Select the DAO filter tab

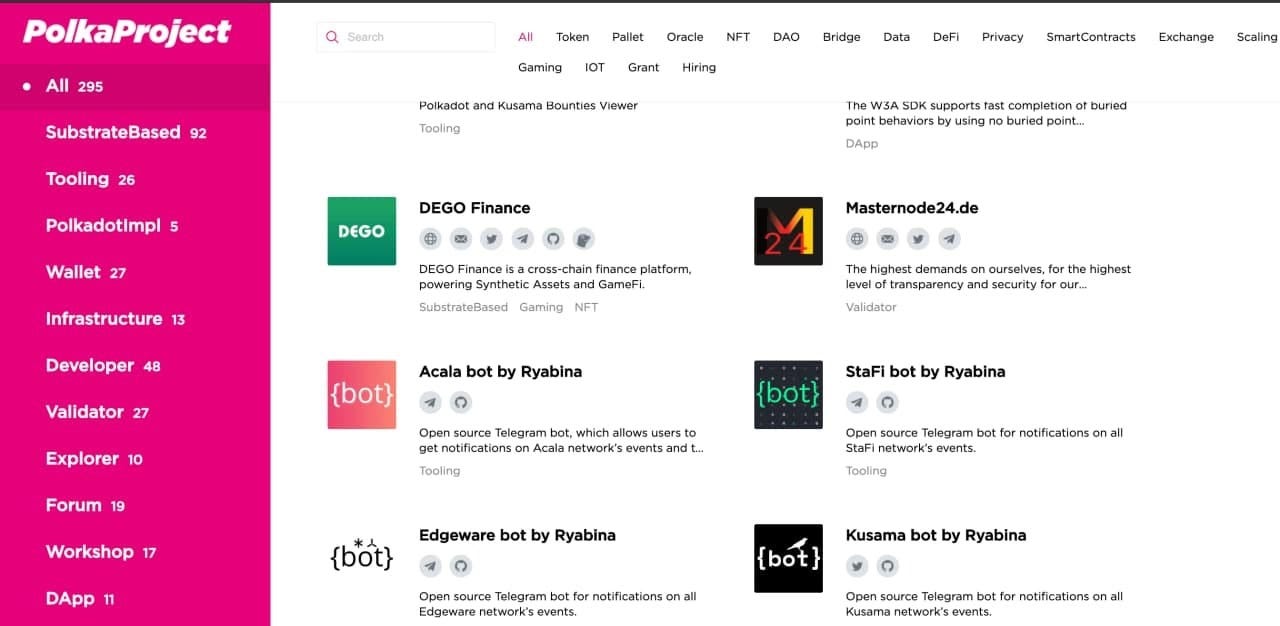[786, 37]
